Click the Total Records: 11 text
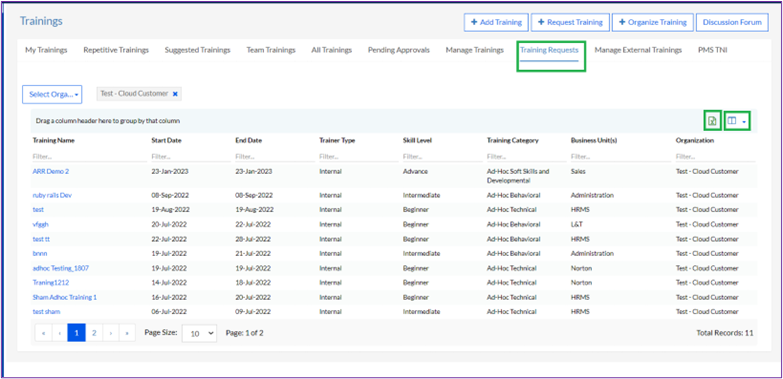Viewport: 783px width, 379px height. click(x=725, y=333)
